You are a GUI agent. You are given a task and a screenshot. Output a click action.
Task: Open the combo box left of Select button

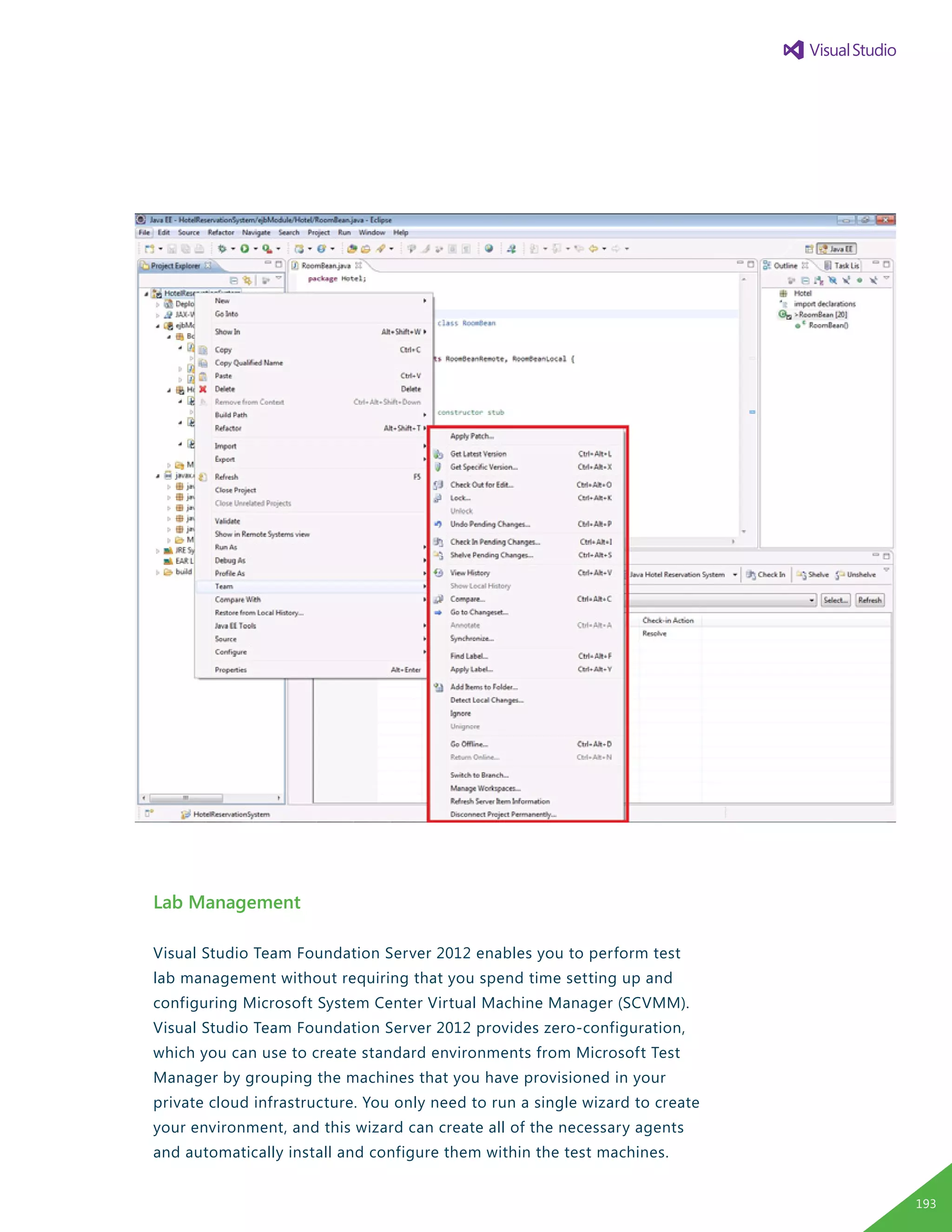click(811, 600)
